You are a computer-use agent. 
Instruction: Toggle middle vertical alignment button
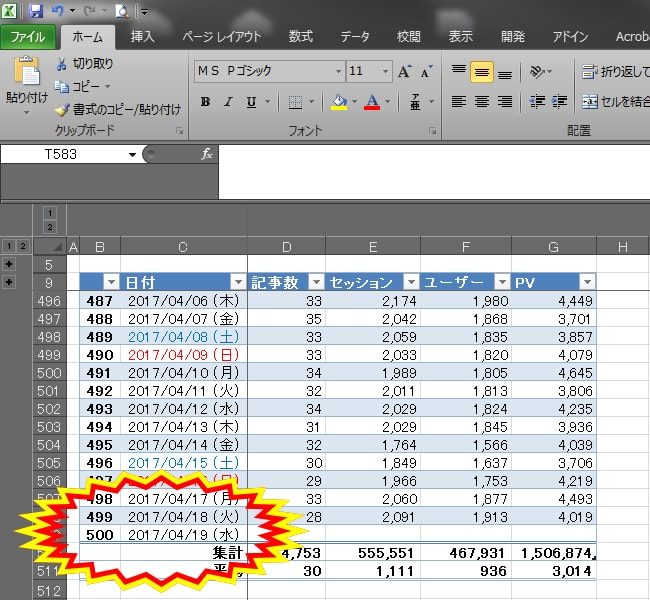(481, 72)
